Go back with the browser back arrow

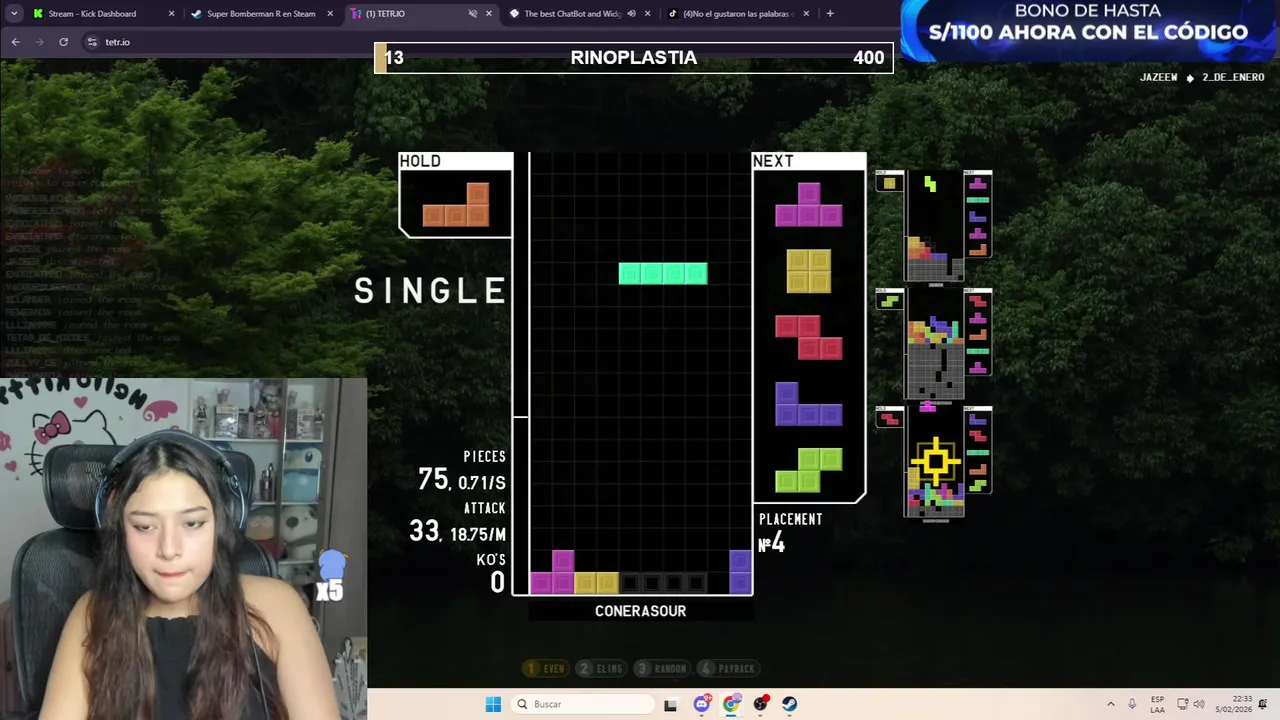(x=15, y=42)
